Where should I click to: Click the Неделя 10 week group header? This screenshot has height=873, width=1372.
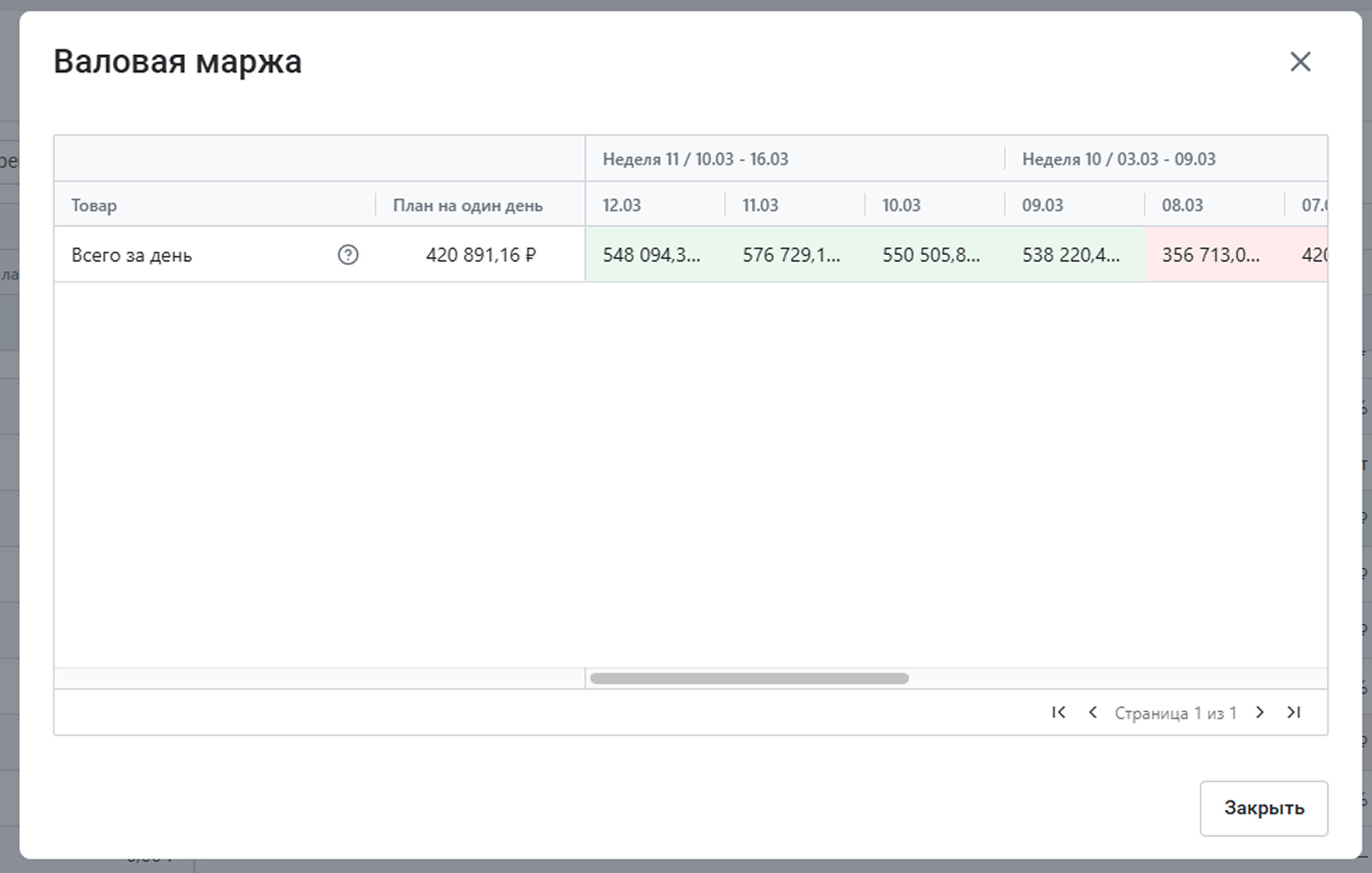1118,159
